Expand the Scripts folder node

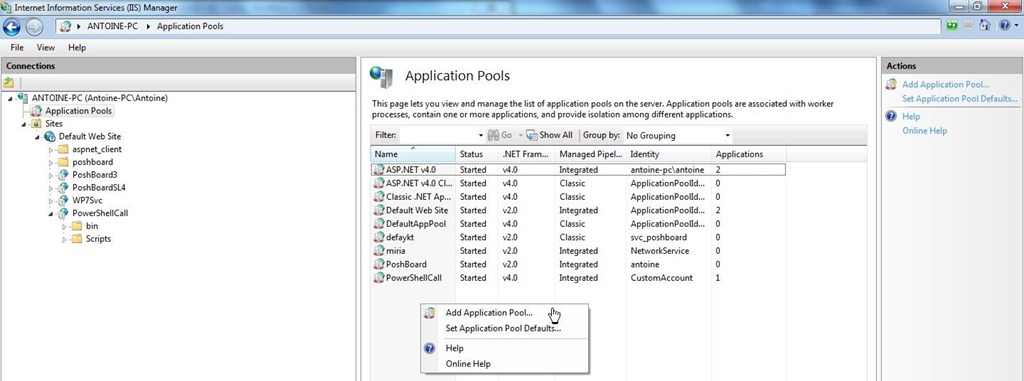pos(65,239)
